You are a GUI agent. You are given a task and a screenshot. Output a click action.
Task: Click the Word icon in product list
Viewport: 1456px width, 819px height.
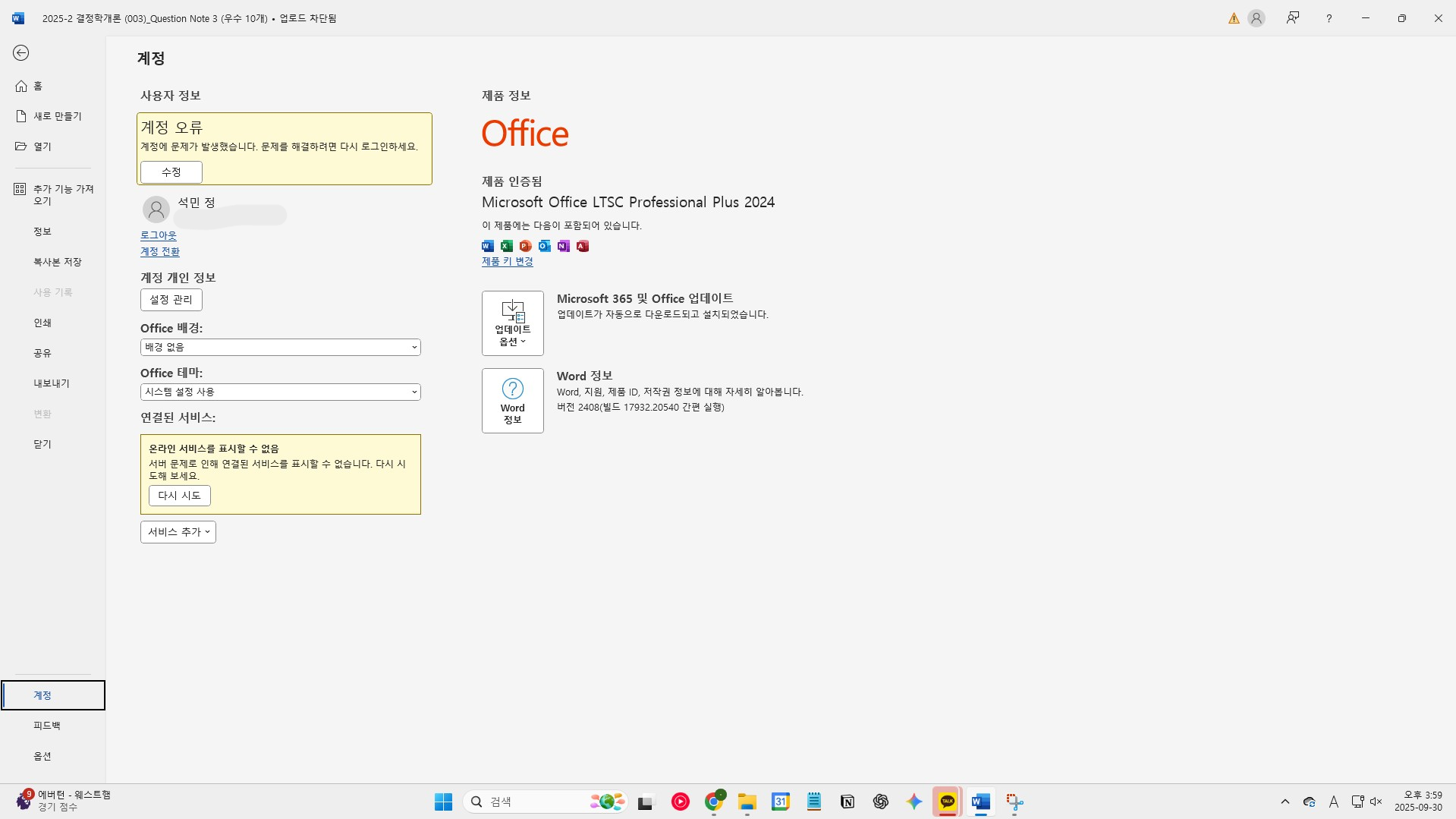pos(488,246)
